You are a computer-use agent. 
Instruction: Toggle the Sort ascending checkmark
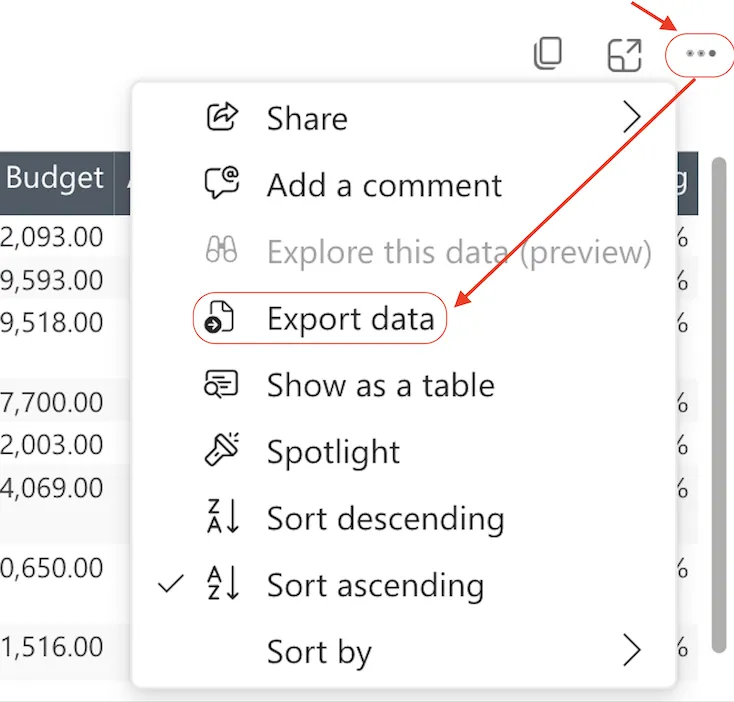pos(171,584)
